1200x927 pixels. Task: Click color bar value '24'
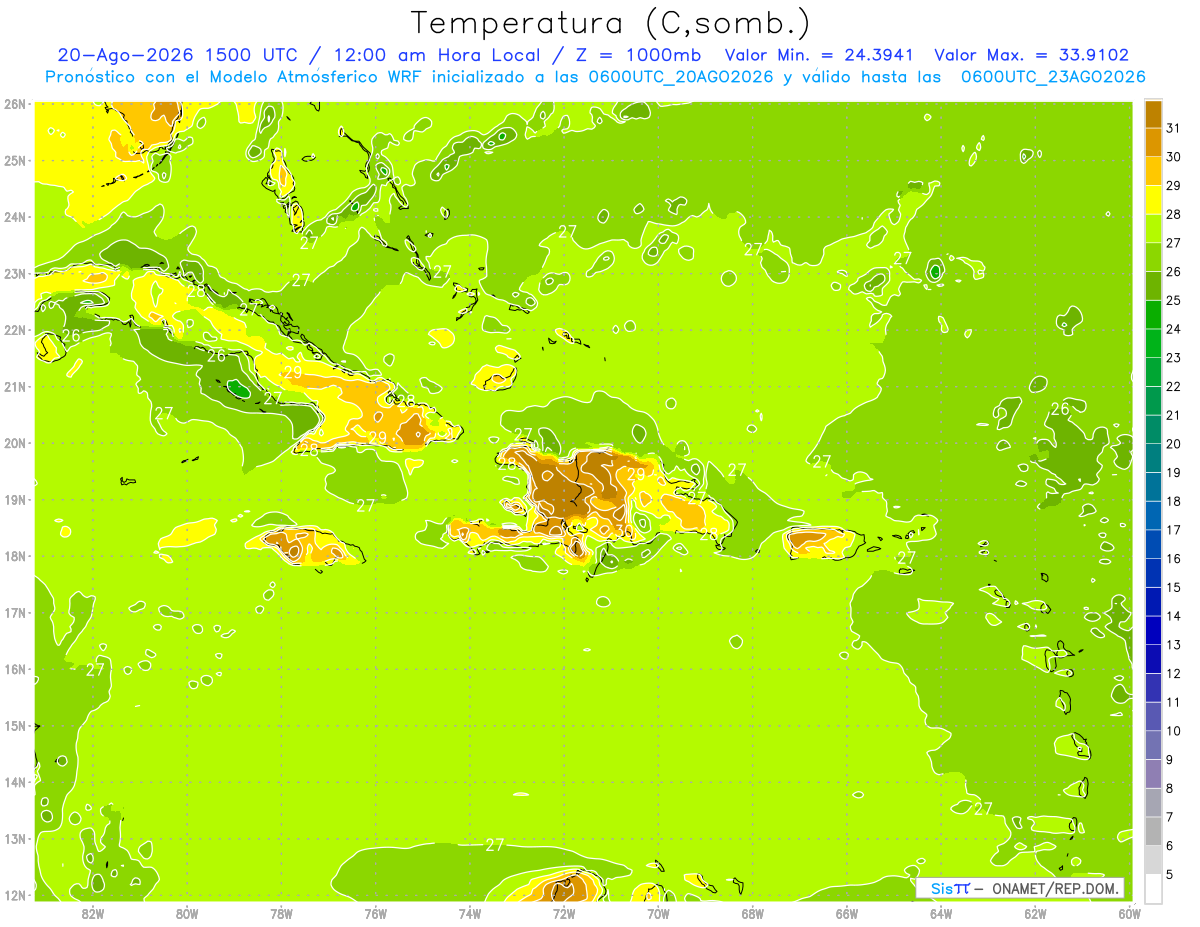[1173, 329]
